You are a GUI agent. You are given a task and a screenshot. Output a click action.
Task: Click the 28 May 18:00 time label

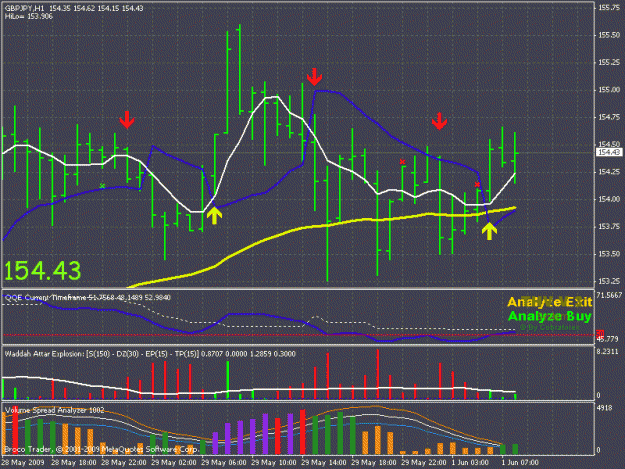(x=74, y=463)
